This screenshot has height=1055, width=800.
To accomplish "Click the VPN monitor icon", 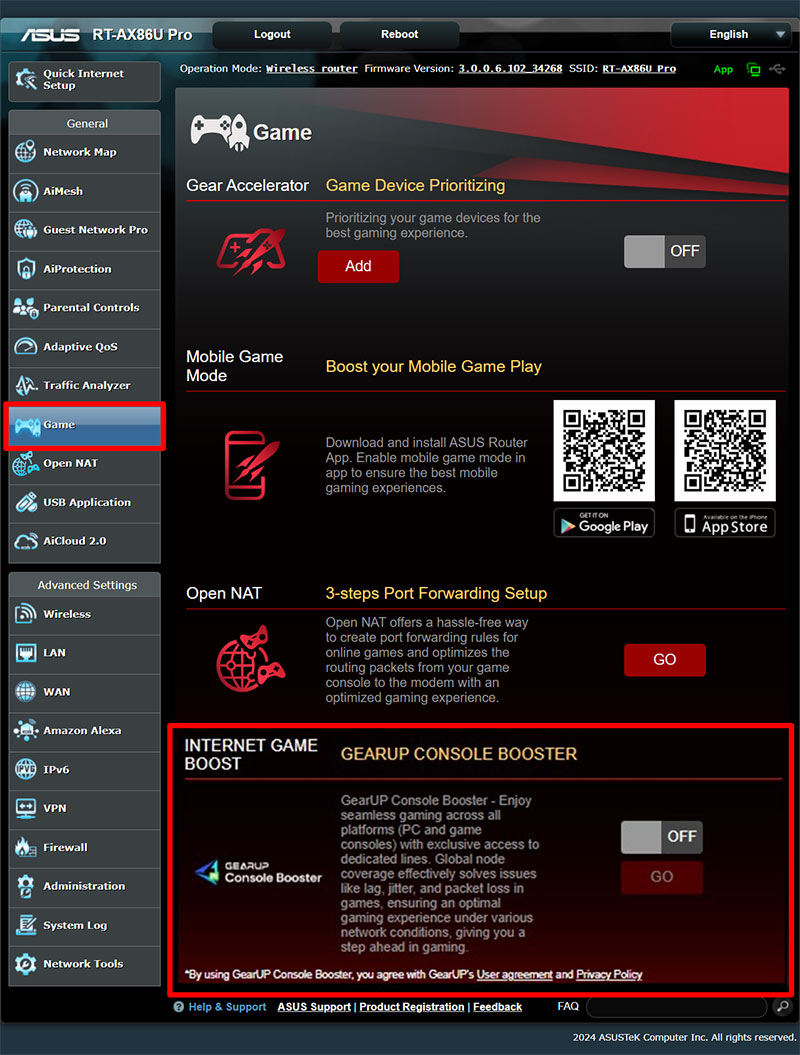I will coord(26,808).
